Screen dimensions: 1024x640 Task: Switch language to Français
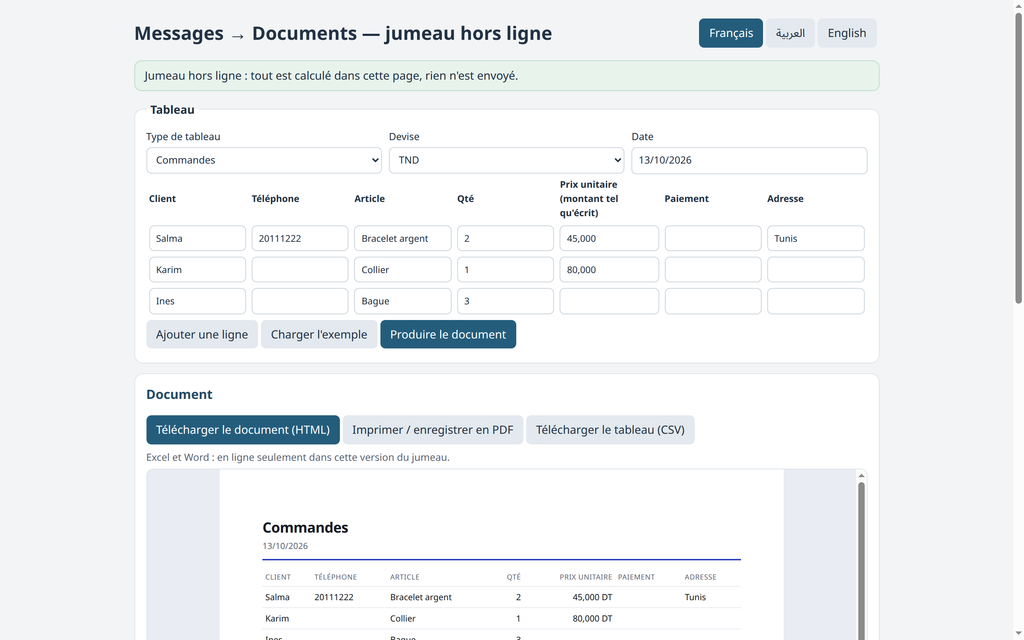point(730,33)
